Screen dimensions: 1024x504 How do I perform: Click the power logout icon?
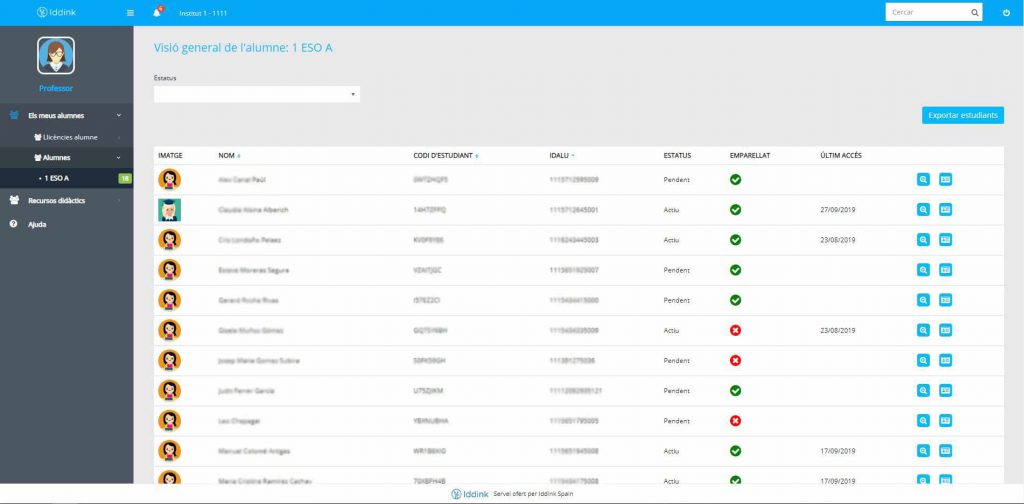pos(1006,13)
